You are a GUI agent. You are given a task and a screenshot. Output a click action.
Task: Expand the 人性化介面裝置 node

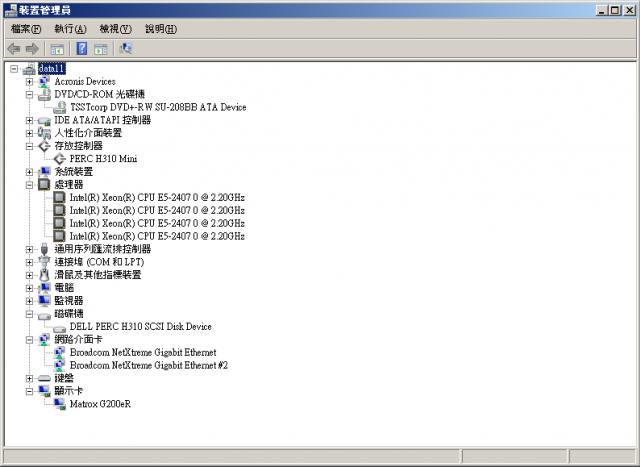(29, 133)
